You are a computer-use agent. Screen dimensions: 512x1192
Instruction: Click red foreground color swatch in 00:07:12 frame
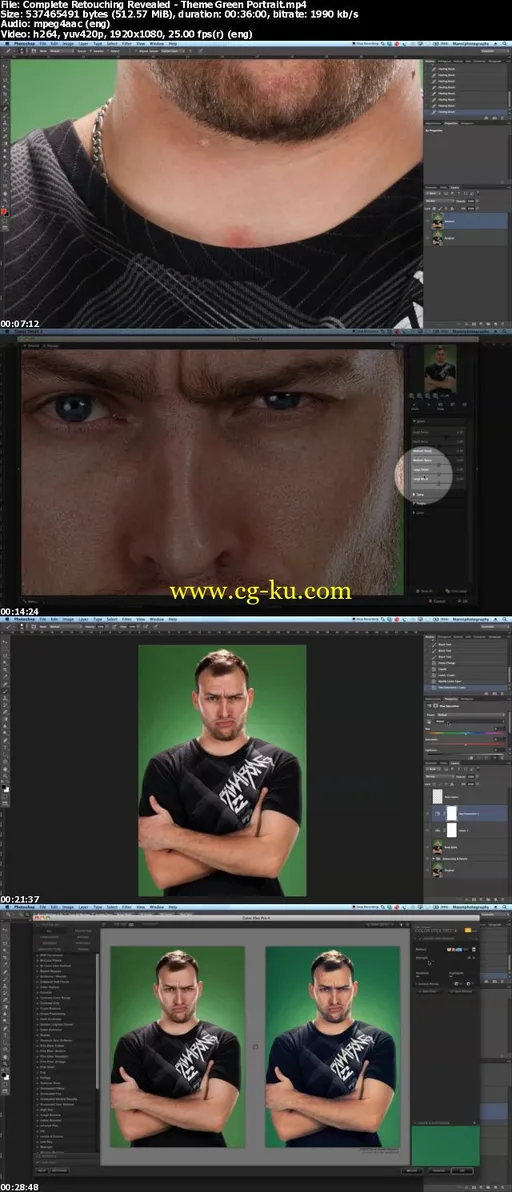(4, 211)
